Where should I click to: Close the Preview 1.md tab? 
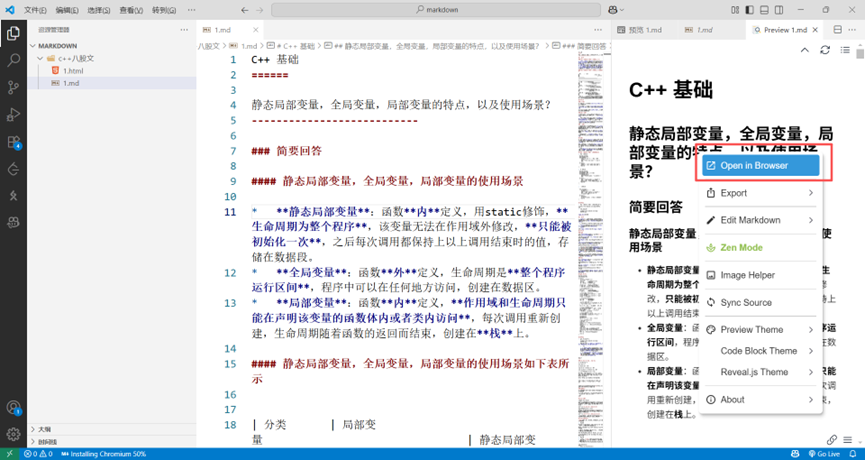[815, 30]
